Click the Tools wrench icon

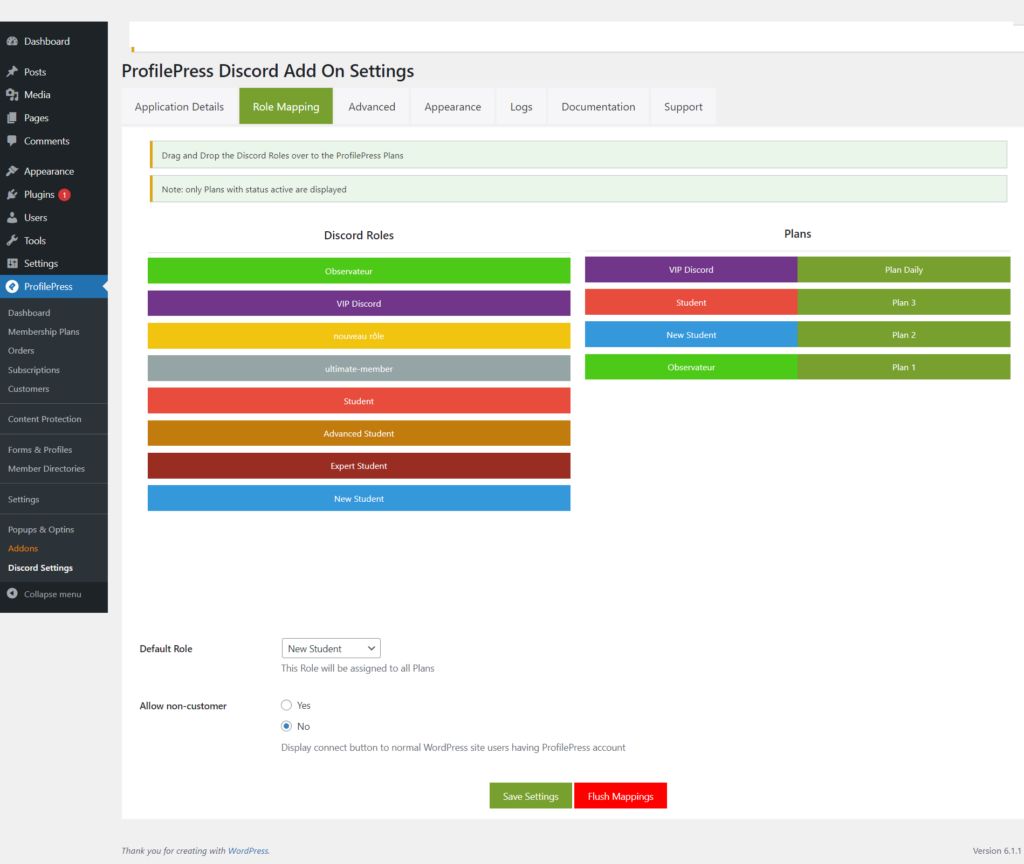pyautogui.click(x=12, y=240)
